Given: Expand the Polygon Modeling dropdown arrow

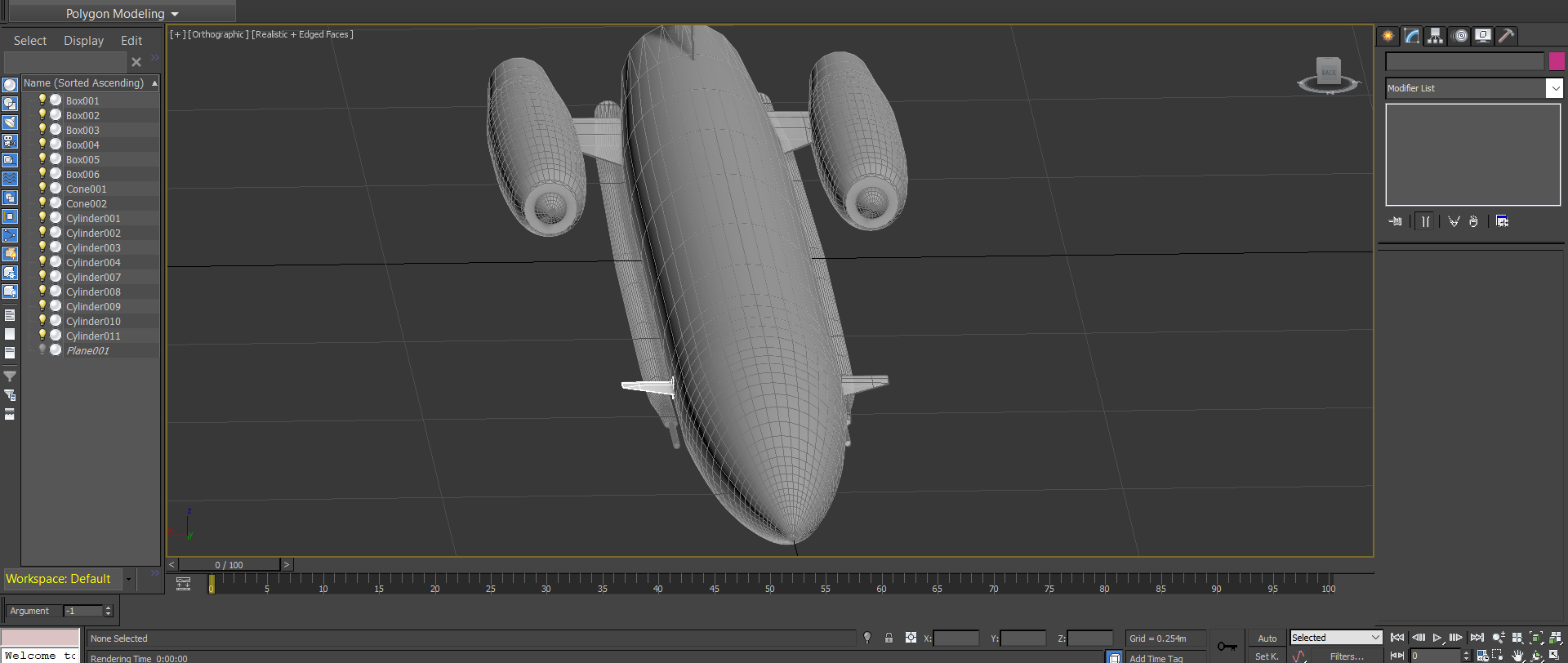Looking at the screenshot, I should coord(175,14).
